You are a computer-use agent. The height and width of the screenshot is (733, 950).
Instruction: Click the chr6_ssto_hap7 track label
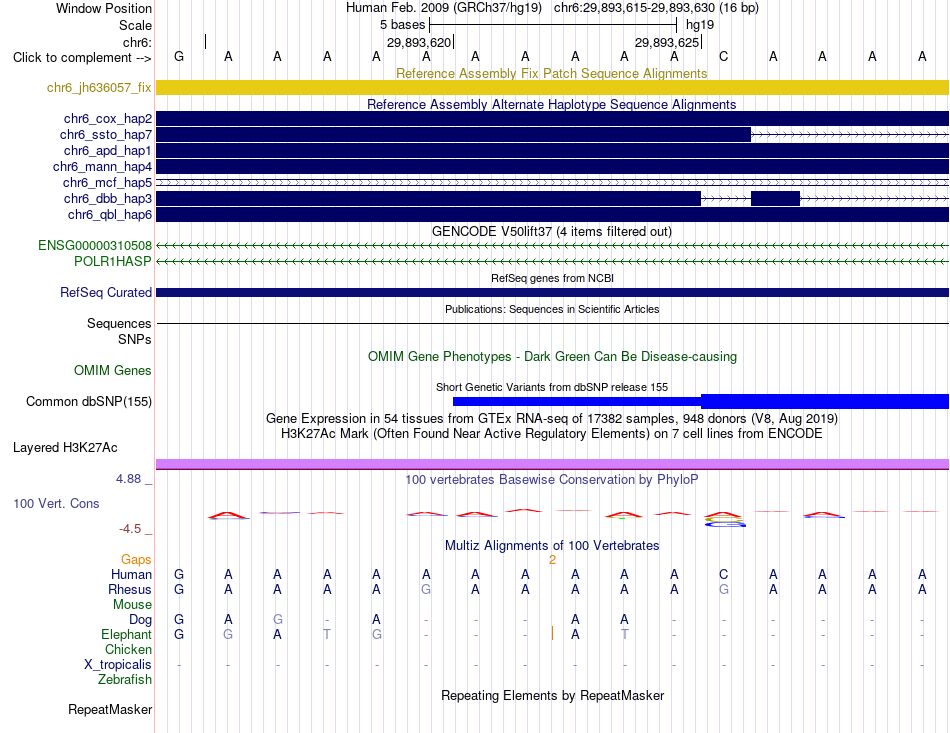pos(105,134)
